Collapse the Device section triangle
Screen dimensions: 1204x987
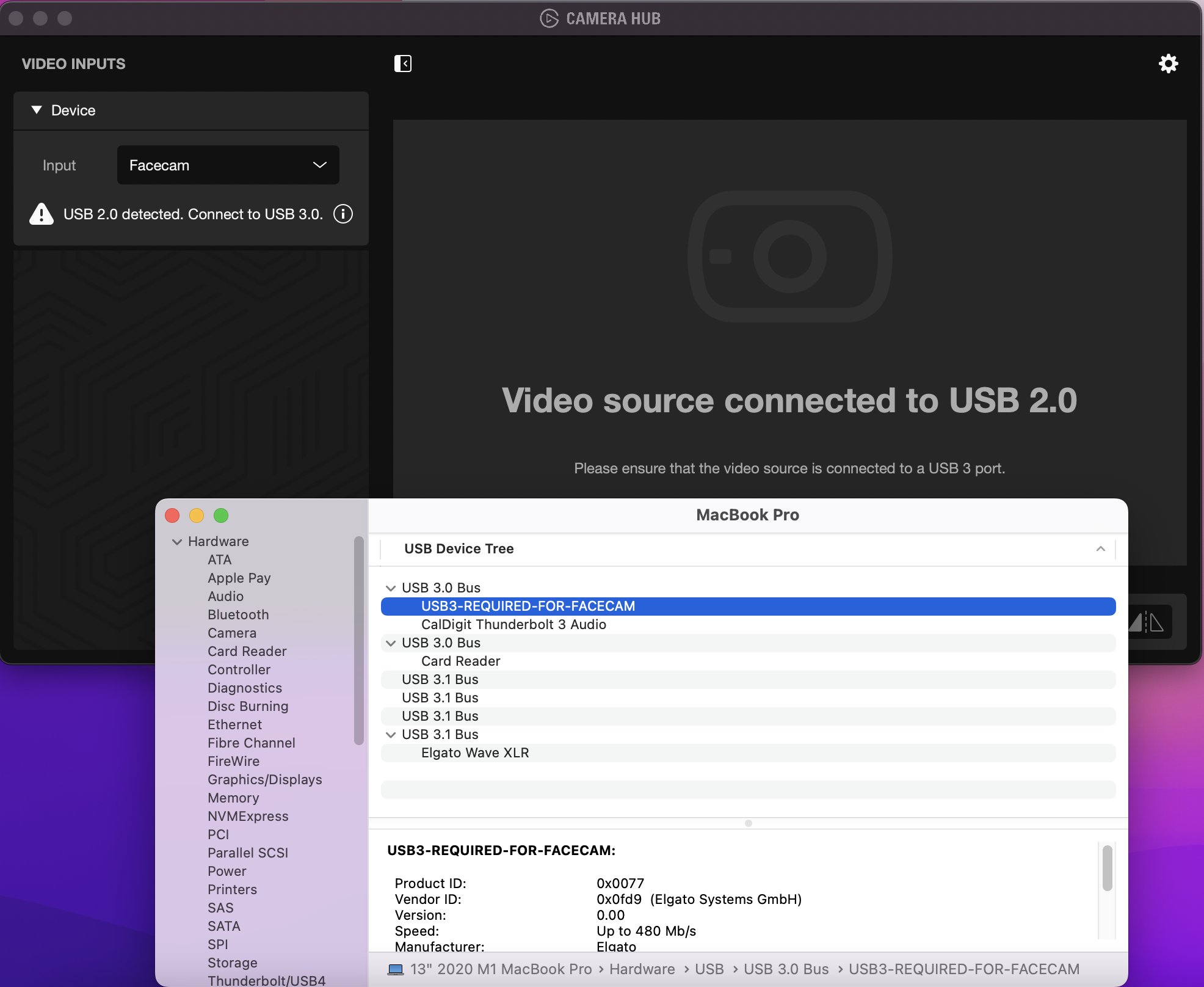(37, 110)
